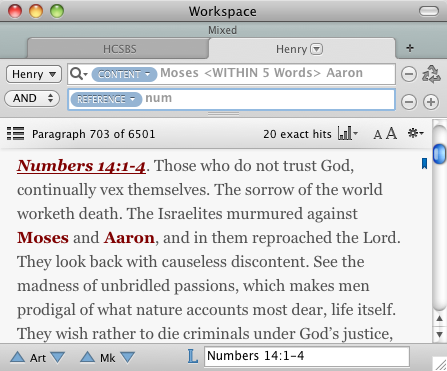
Task: Change the AND operator selector
Action: coord(32,98)
